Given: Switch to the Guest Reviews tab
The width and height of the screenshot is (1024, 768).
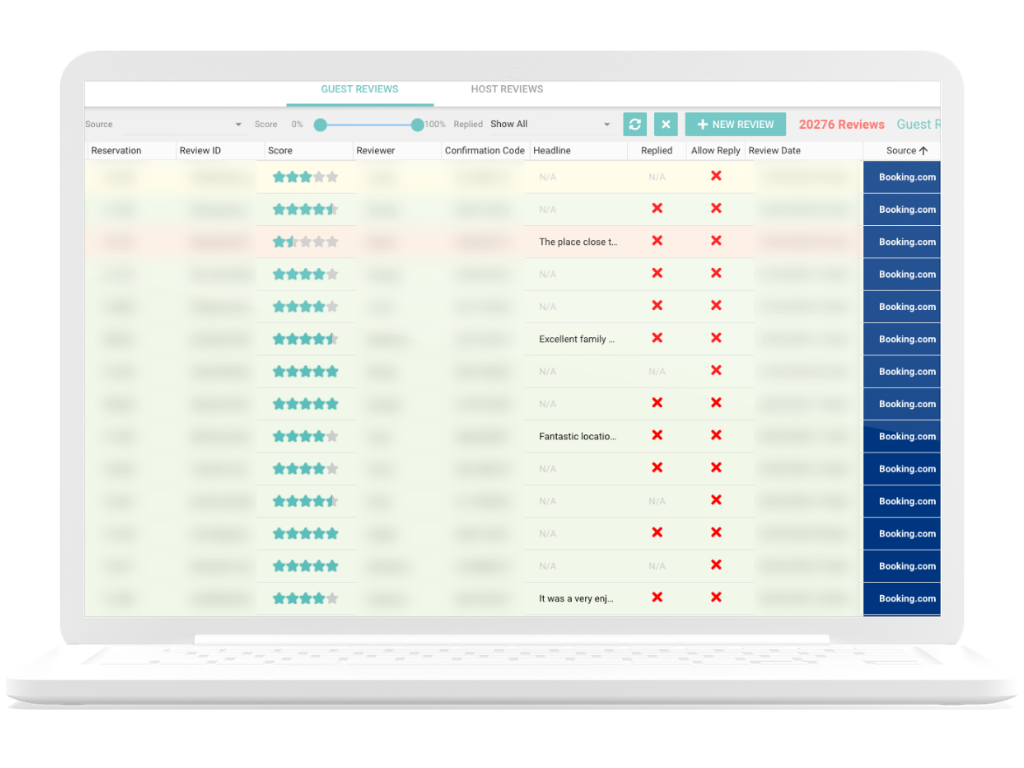Looking at the screenshot, I should coord(359,89).
